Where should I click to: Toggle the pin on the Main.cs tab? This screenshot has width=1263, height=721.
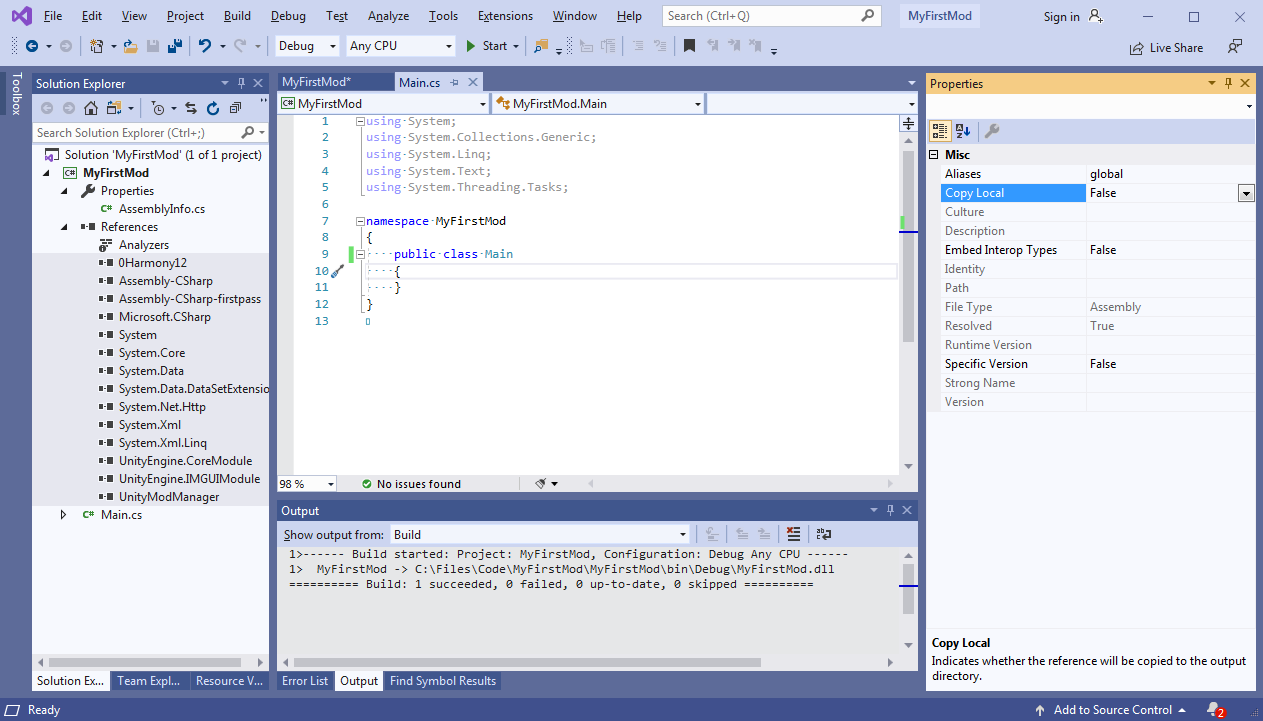(x=454, y=82)
